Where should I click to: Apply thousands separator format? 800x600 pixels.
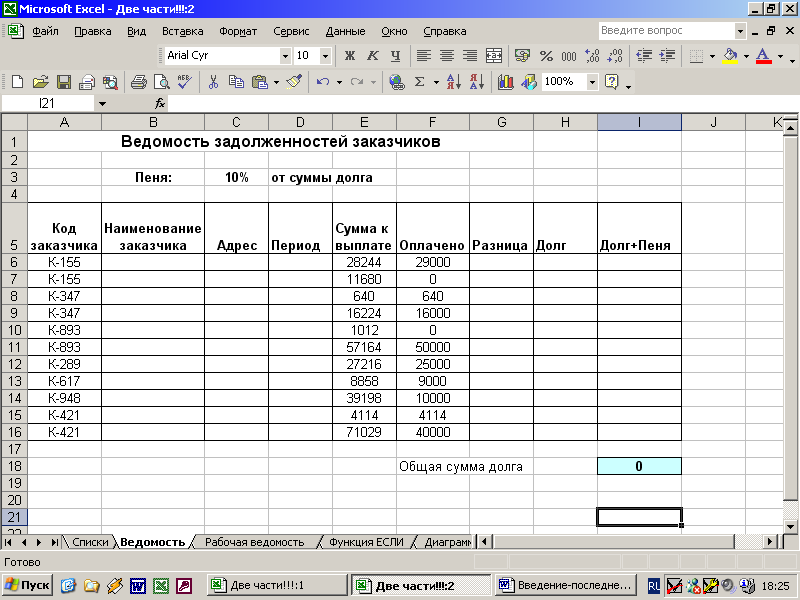[x=568, y=55]
